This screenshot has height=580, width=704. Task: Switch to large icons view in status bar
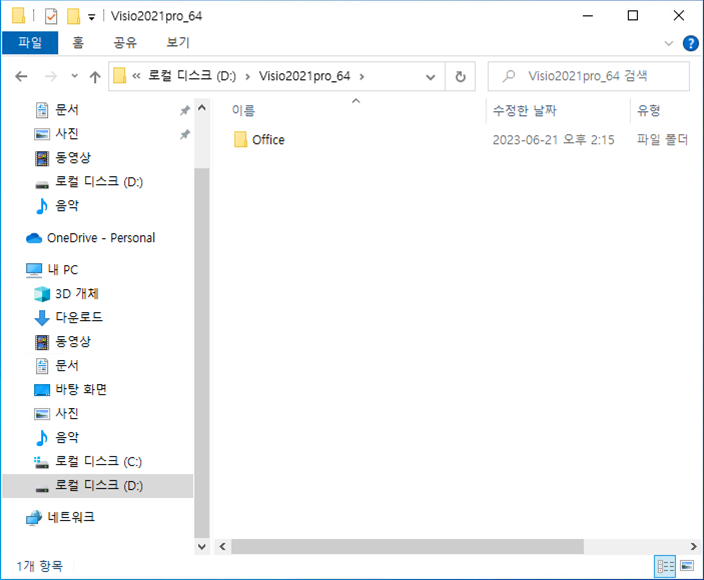(687, 566)
